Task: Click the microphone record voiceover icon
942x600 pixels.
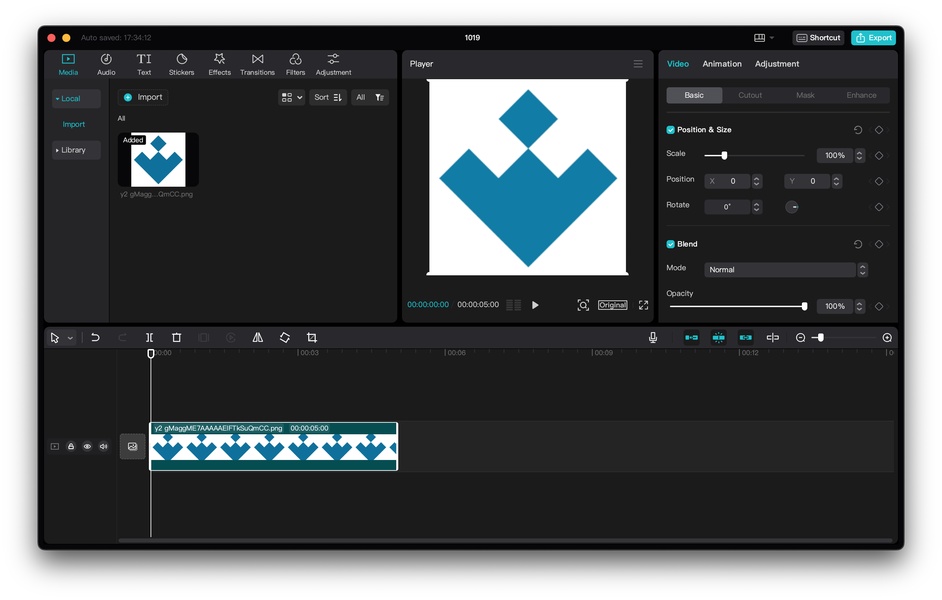Action: [653, 338]
